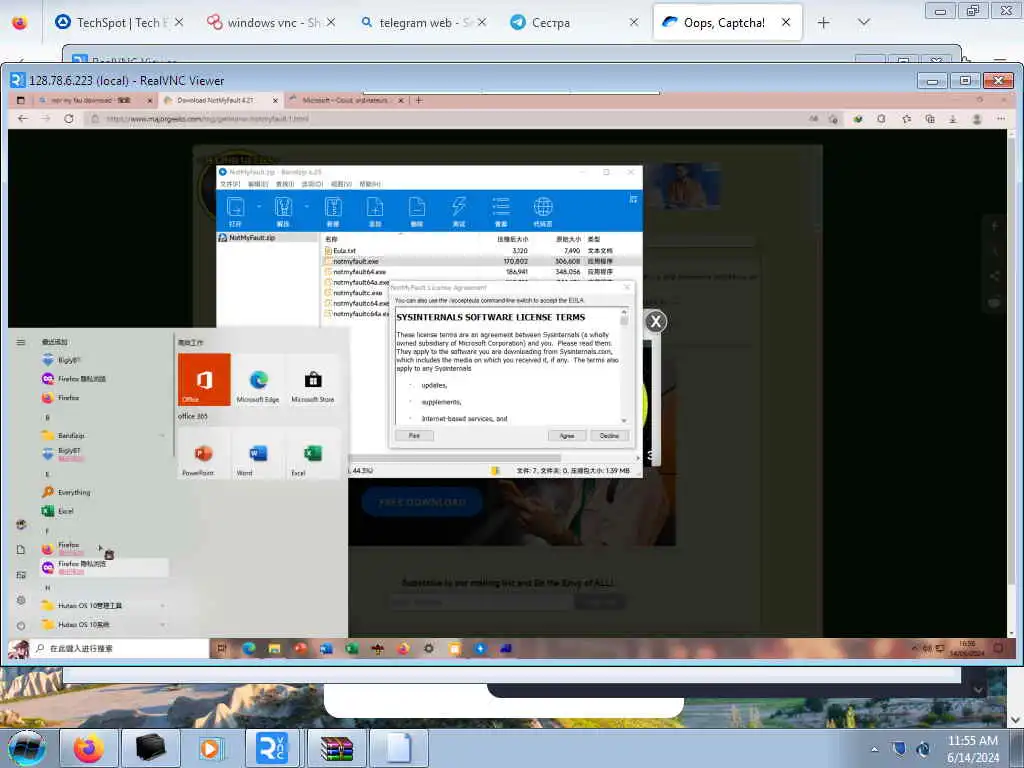The image size is (1024, 768).
Task: Switch to telegram web Firefox tab
Action: pyautogui.click(x=423, y=23)
